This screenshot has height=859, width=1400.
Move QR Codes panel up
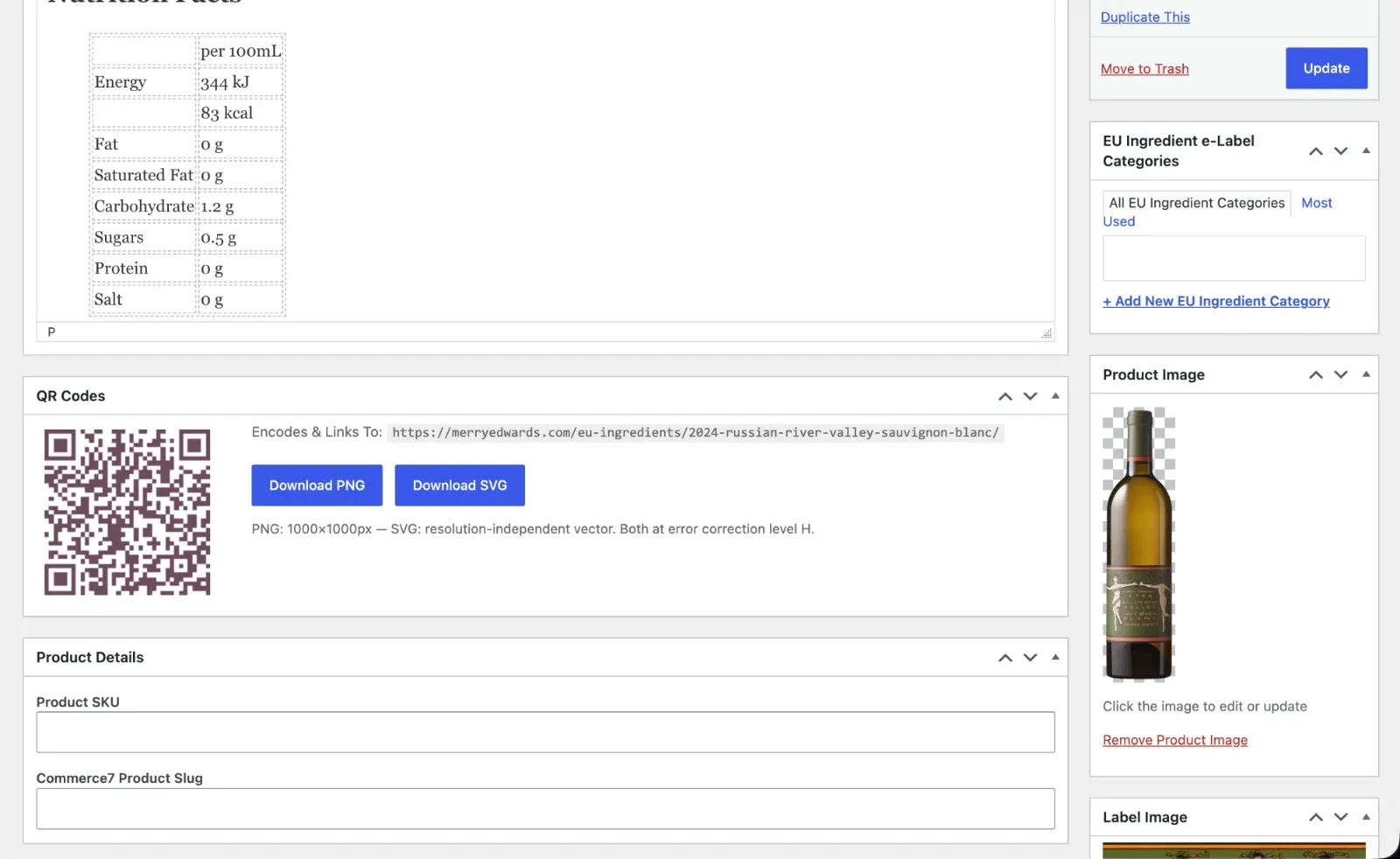[1005, 396]
